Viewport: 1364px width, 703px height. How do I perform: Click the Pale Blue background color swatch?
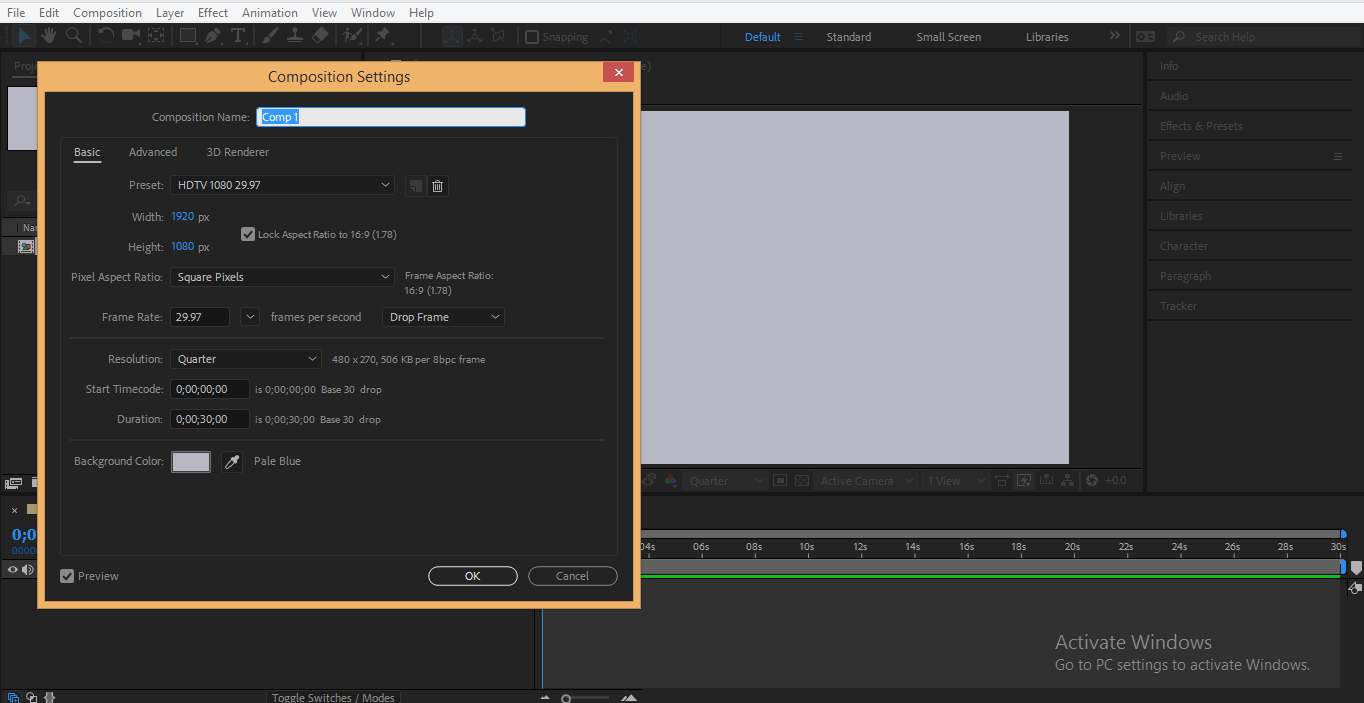pos(190,461)
